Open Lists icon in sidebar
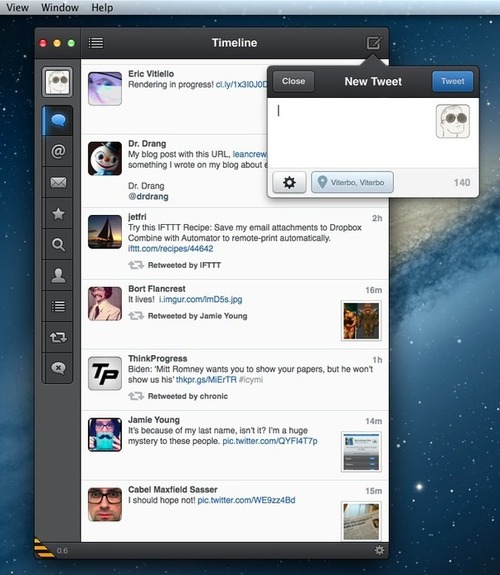Image resolution: width=500 pixels, height=575 pixels. 58,306
